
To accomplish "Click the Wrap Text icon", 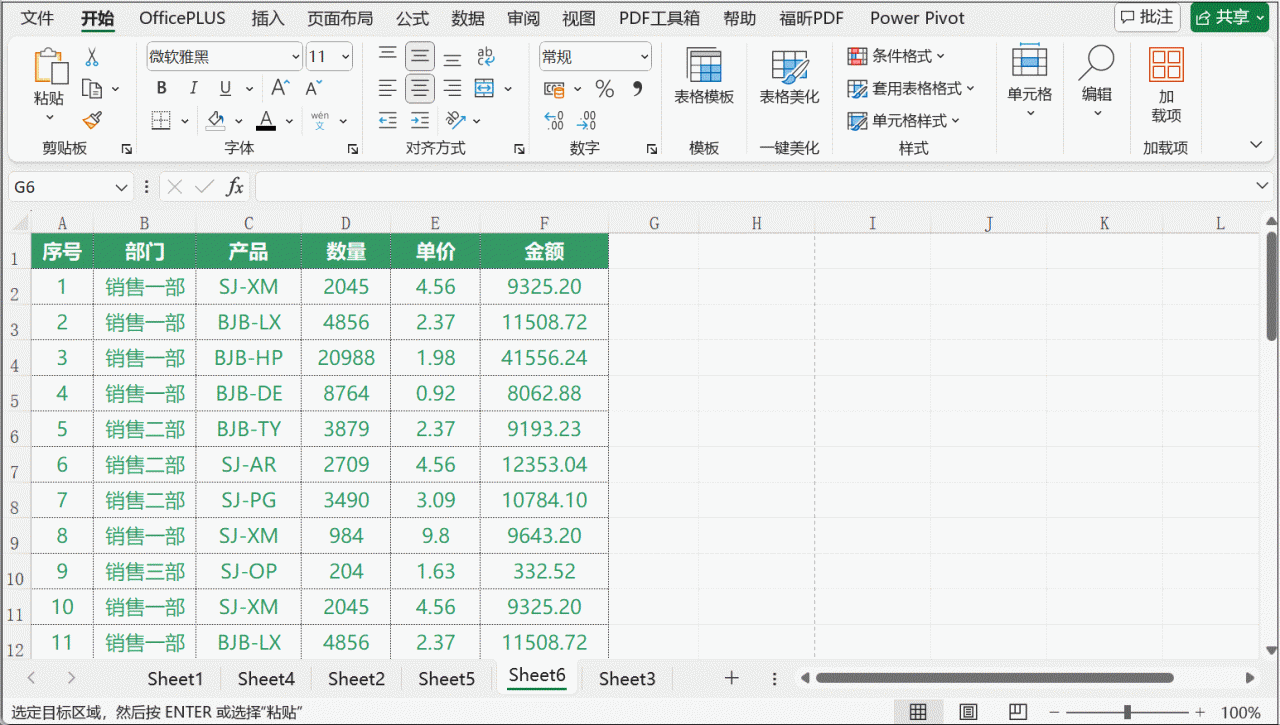I will (x=486, y=56).
